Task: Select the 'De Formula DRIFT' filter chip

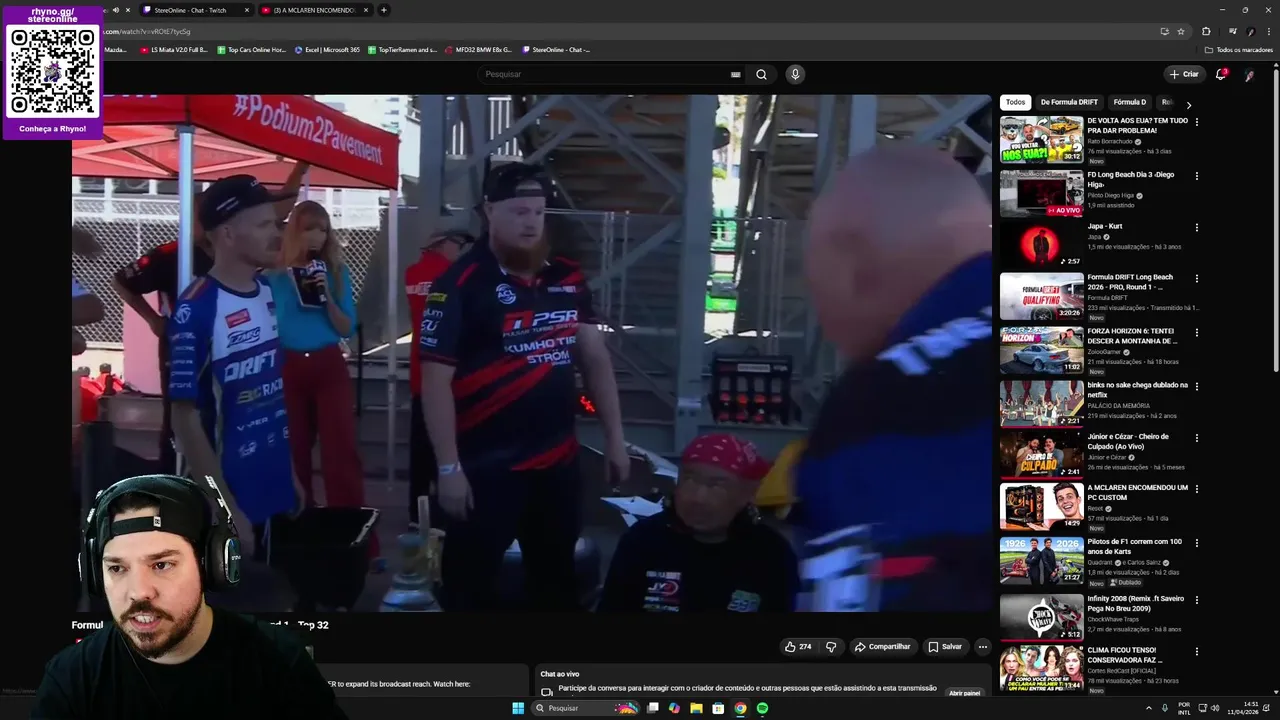Action: click(x=1069, y=102)
